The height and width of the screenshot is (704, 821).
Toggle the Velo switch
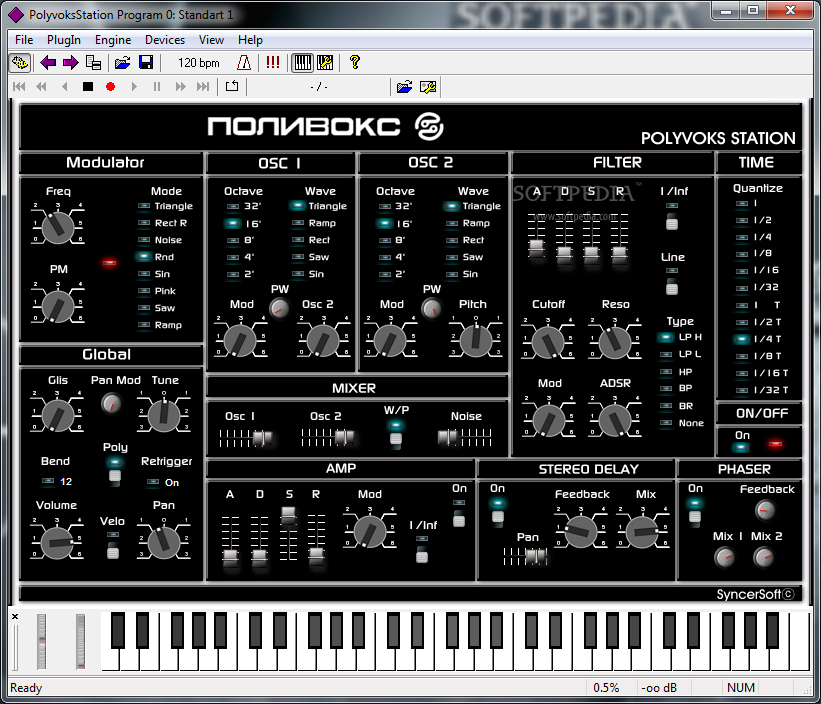pos(113,545)
